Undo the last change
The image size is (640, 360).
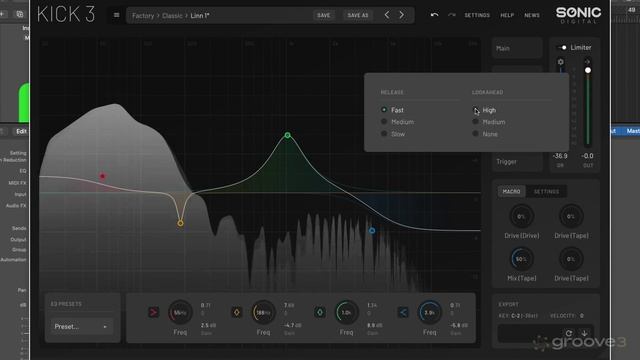(x=434, y=15)
